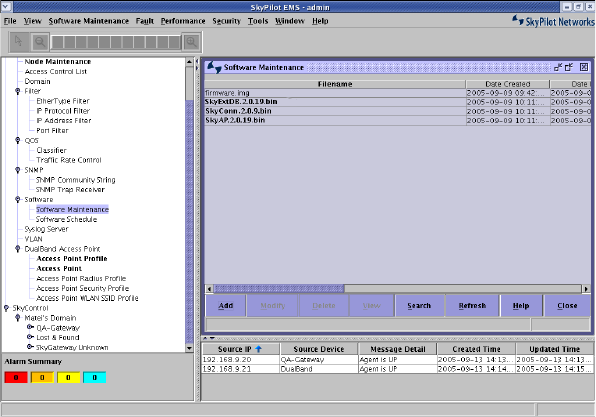
Task: Collapse the Matei's Domain node
Action: point(18,318)
